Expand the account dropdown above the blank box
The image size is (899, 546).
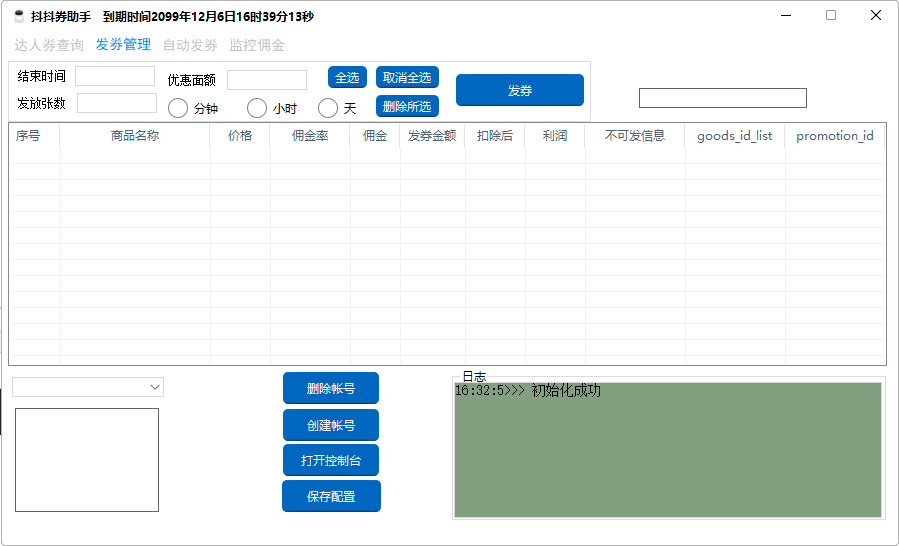154,387
